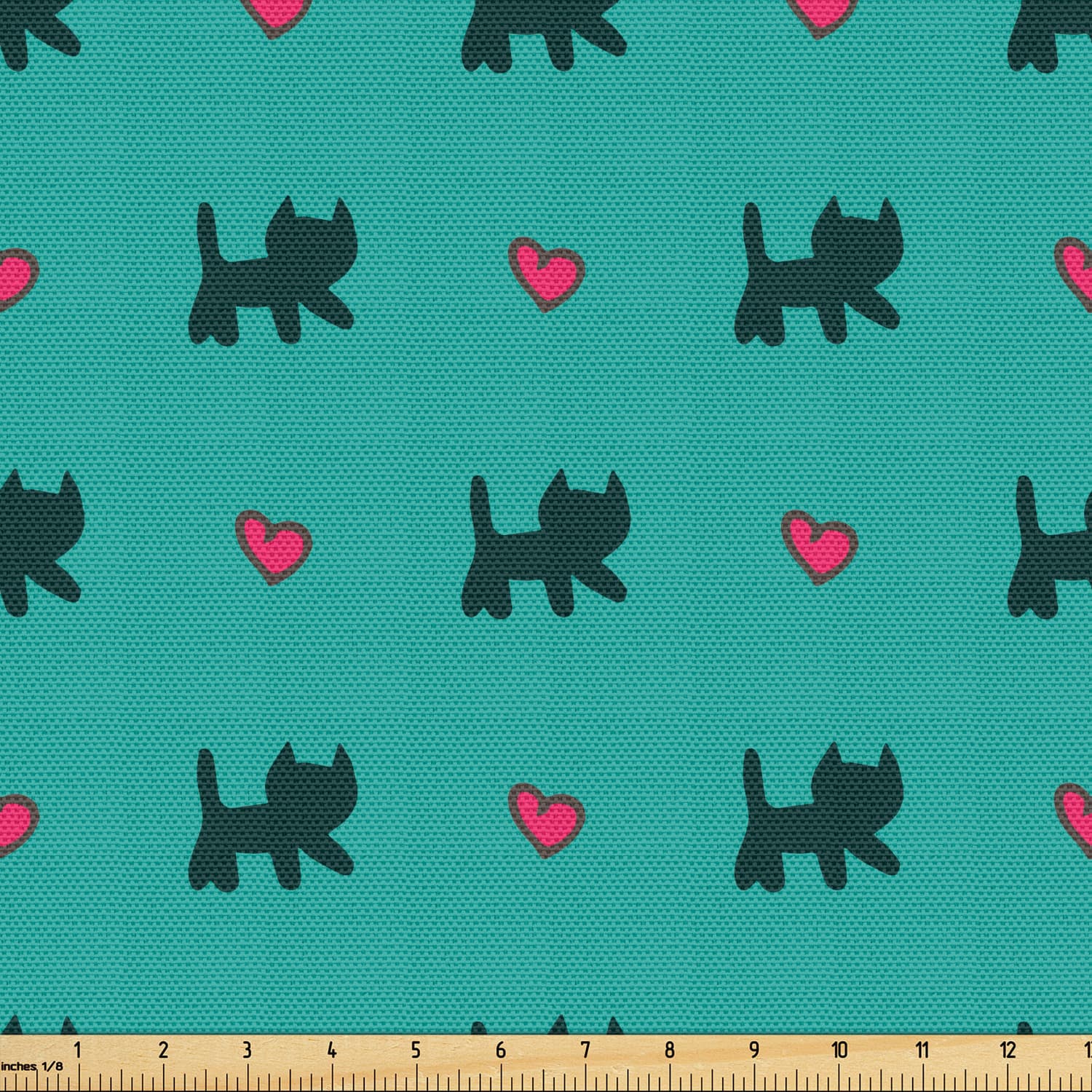Click the "inches 1/8" ruler label
This screenshot has height=1092, width=1092.
click(x=32, y=1067)
